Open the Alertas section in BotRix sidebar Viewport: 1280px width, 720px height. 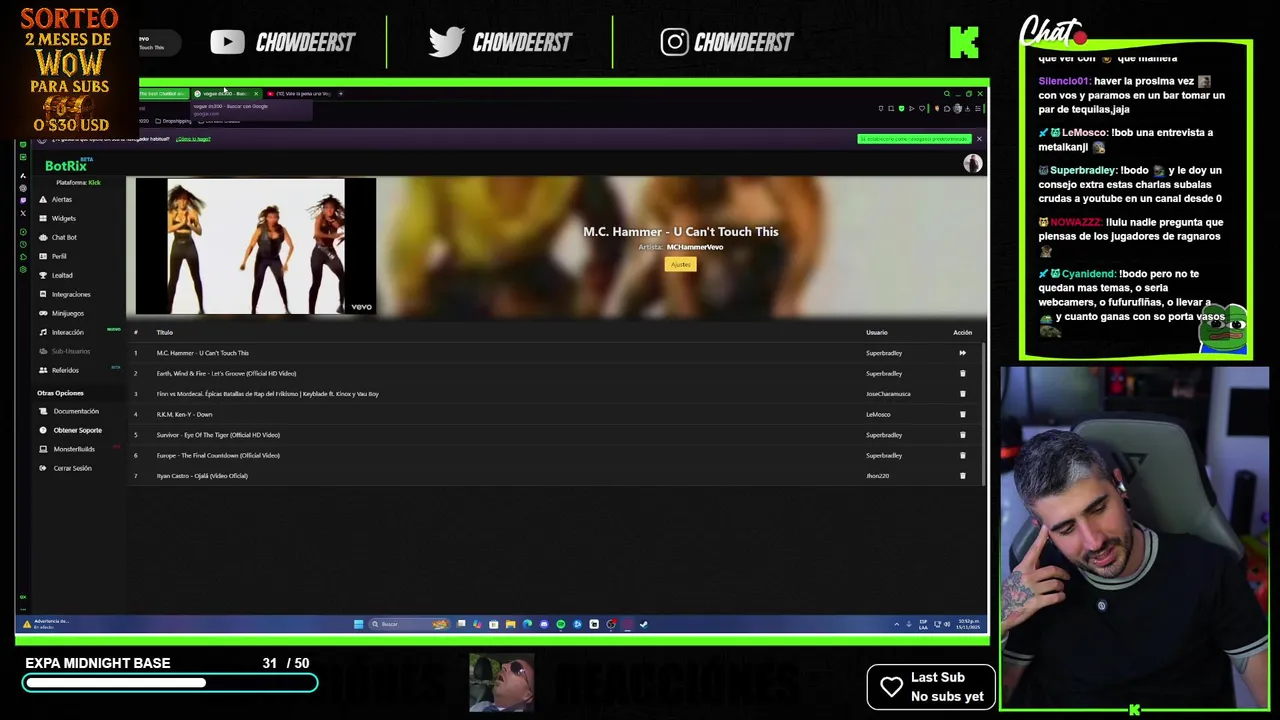(x=61, y=199)
